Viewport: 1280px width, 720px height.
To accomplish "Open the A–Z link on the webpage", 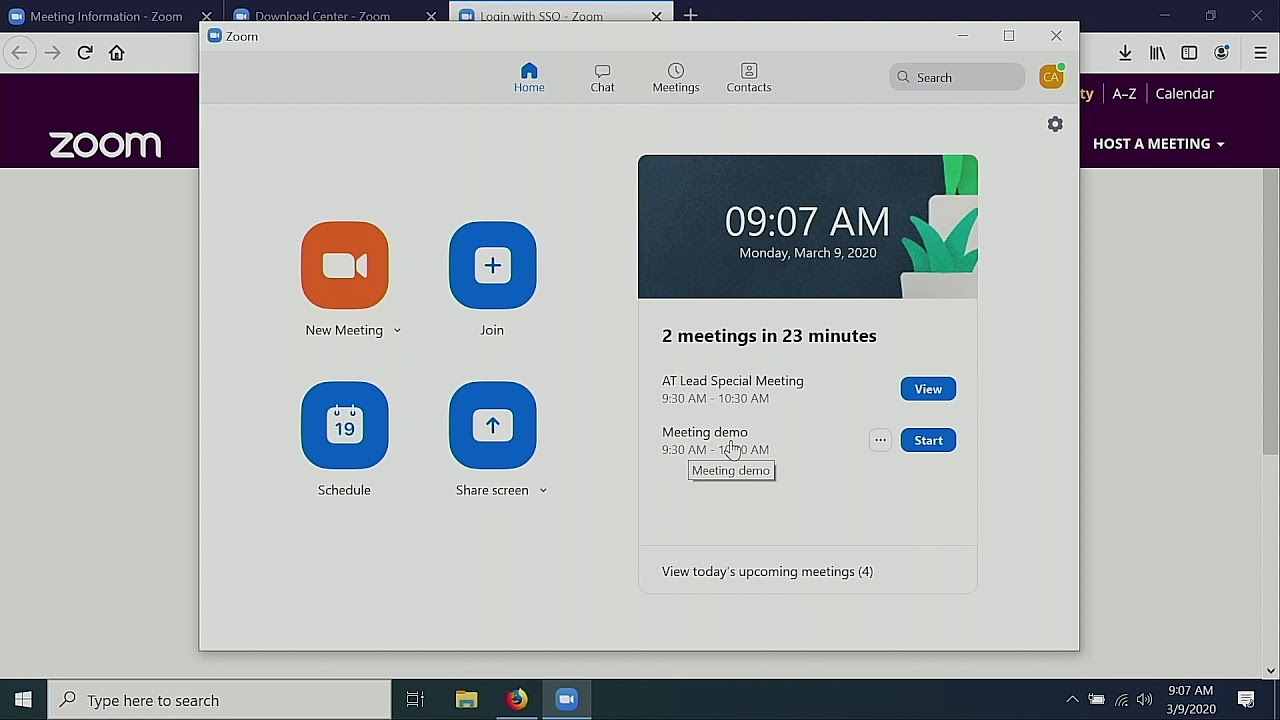I will [x=1124, y=93].
